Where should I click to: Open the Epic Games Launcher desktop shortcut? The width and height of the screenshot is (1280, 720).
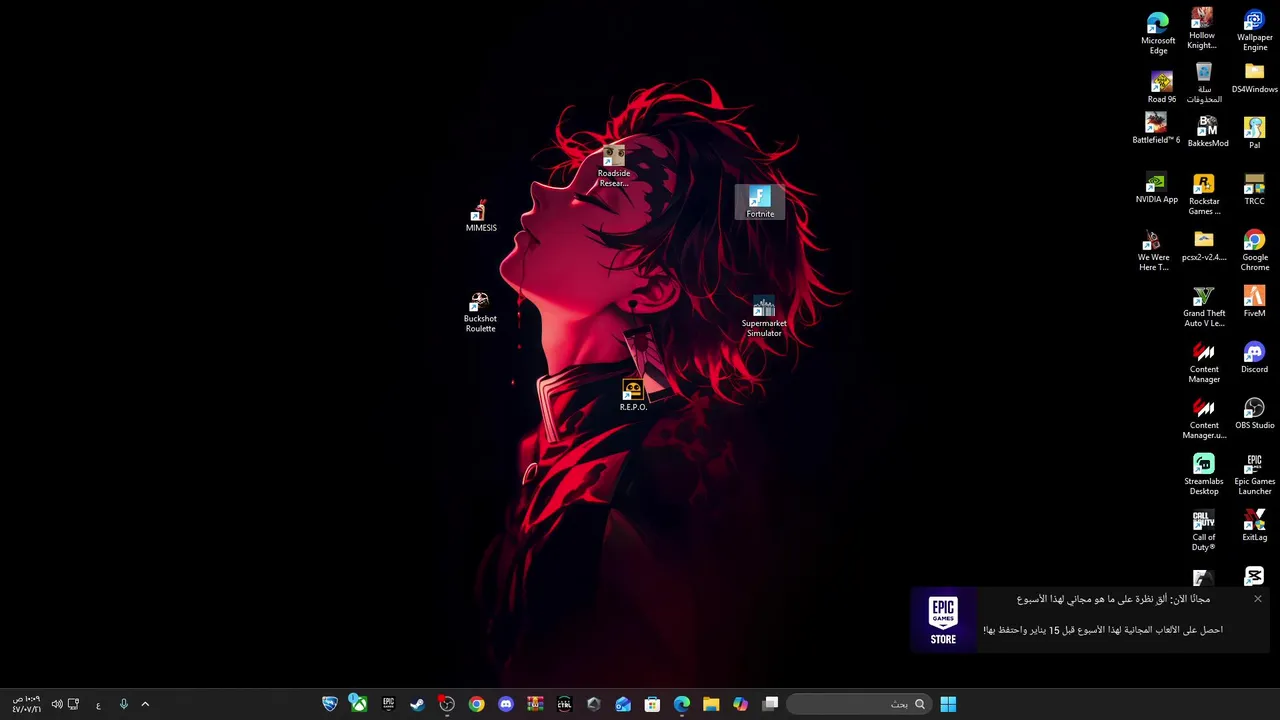point(1254,475)
